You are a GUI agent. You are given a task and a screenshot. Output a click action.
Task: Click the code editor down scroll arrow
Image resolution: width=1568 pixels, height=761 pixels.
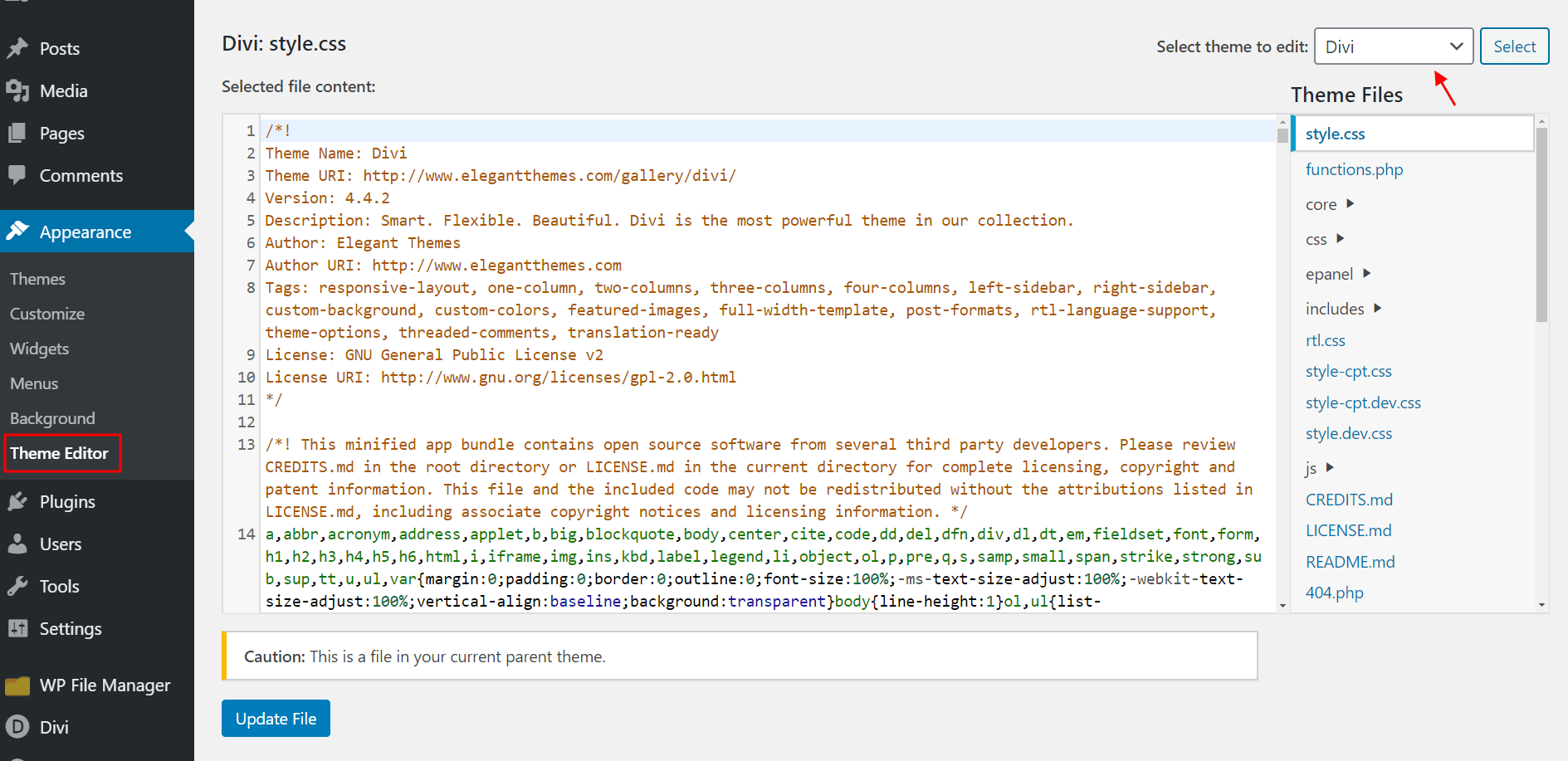coord(1282,606)
